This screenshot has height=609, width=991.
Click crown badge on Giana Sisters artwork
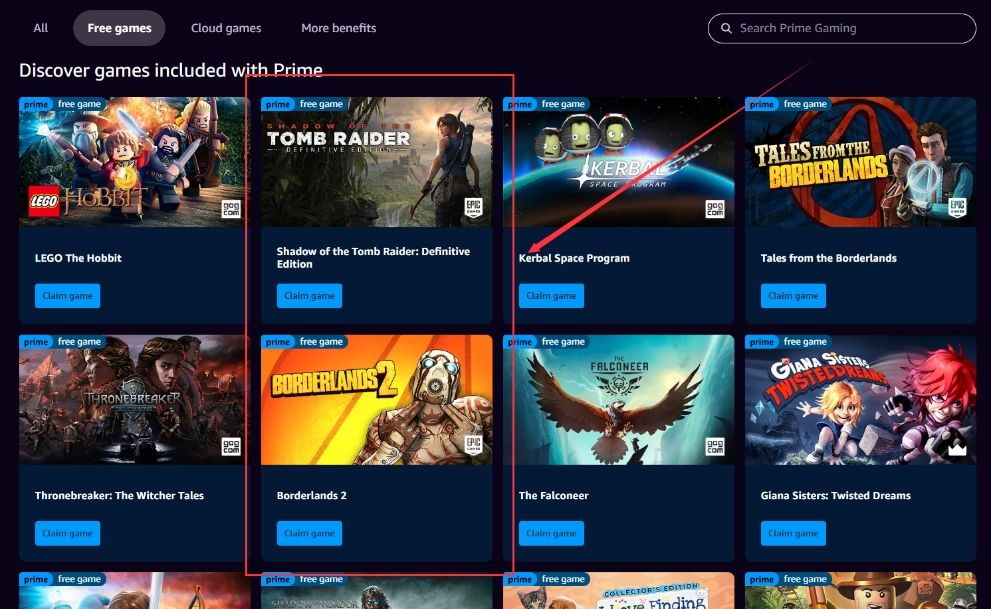pyautogui.click(x=958, y=449)
